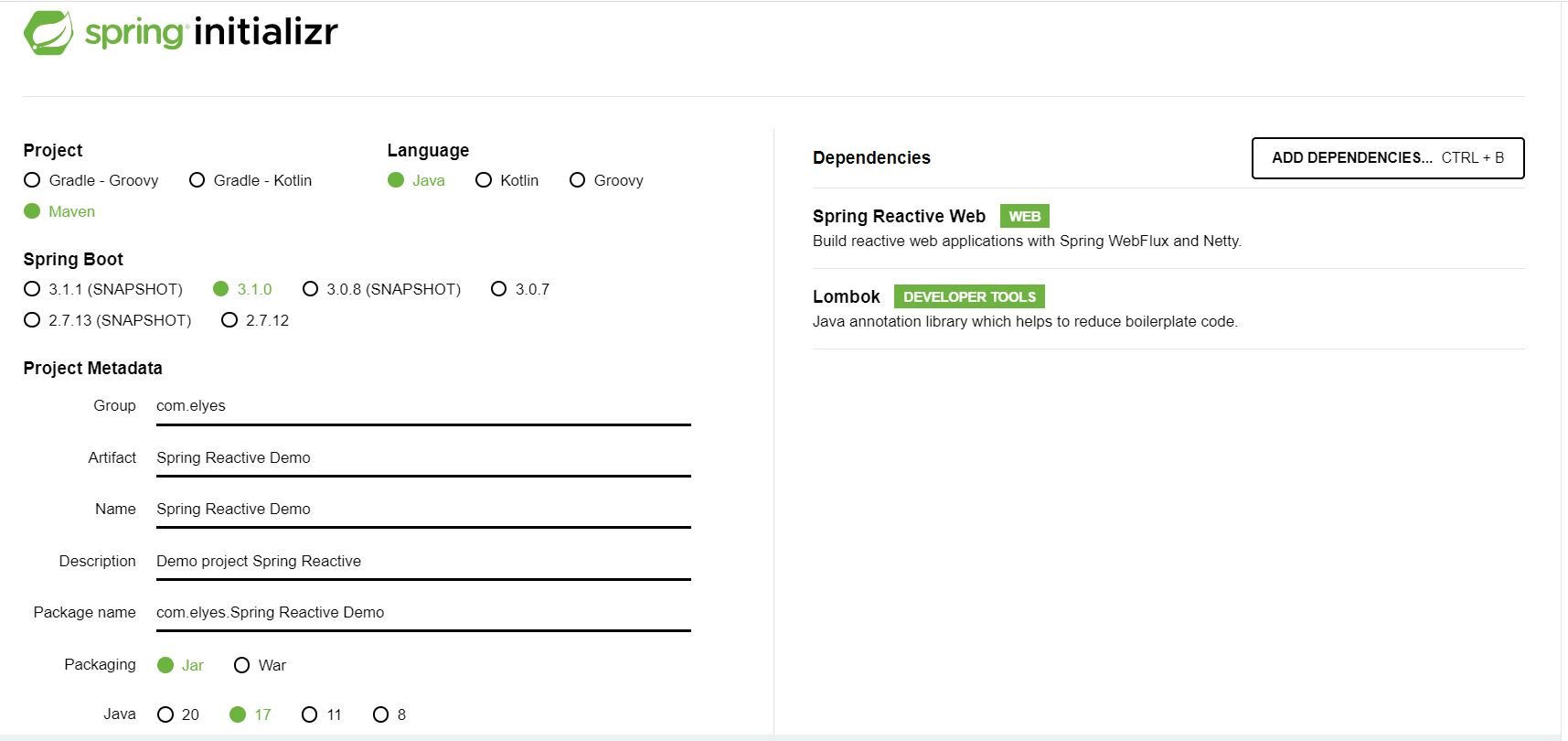Select Java version 20

(178, 714)
